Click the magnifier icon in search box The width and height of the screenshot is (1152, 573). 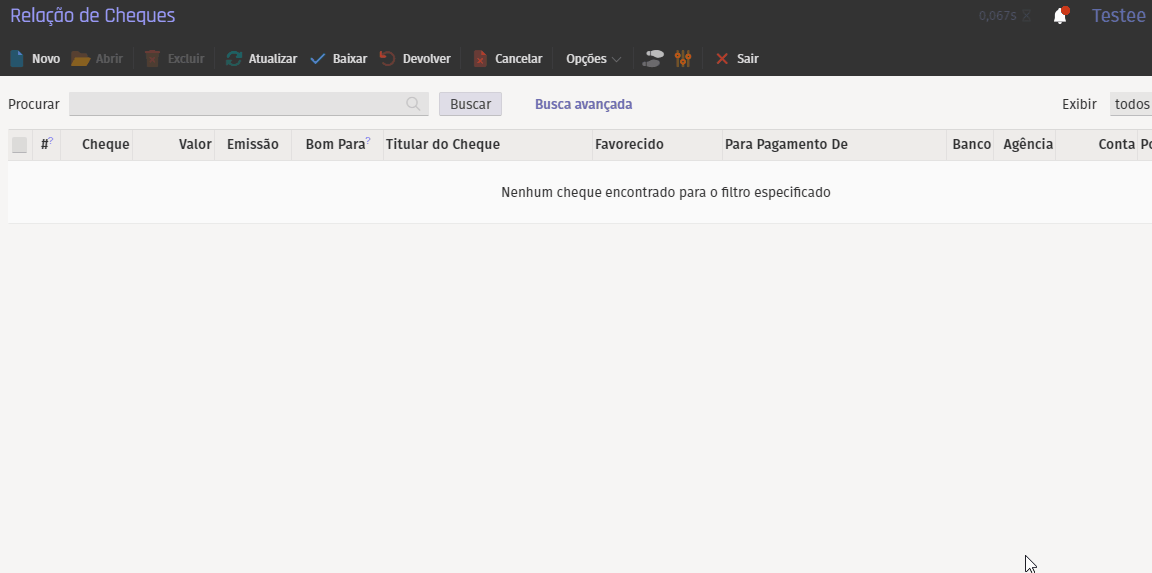pyautogui.click(x=413, y=104)
